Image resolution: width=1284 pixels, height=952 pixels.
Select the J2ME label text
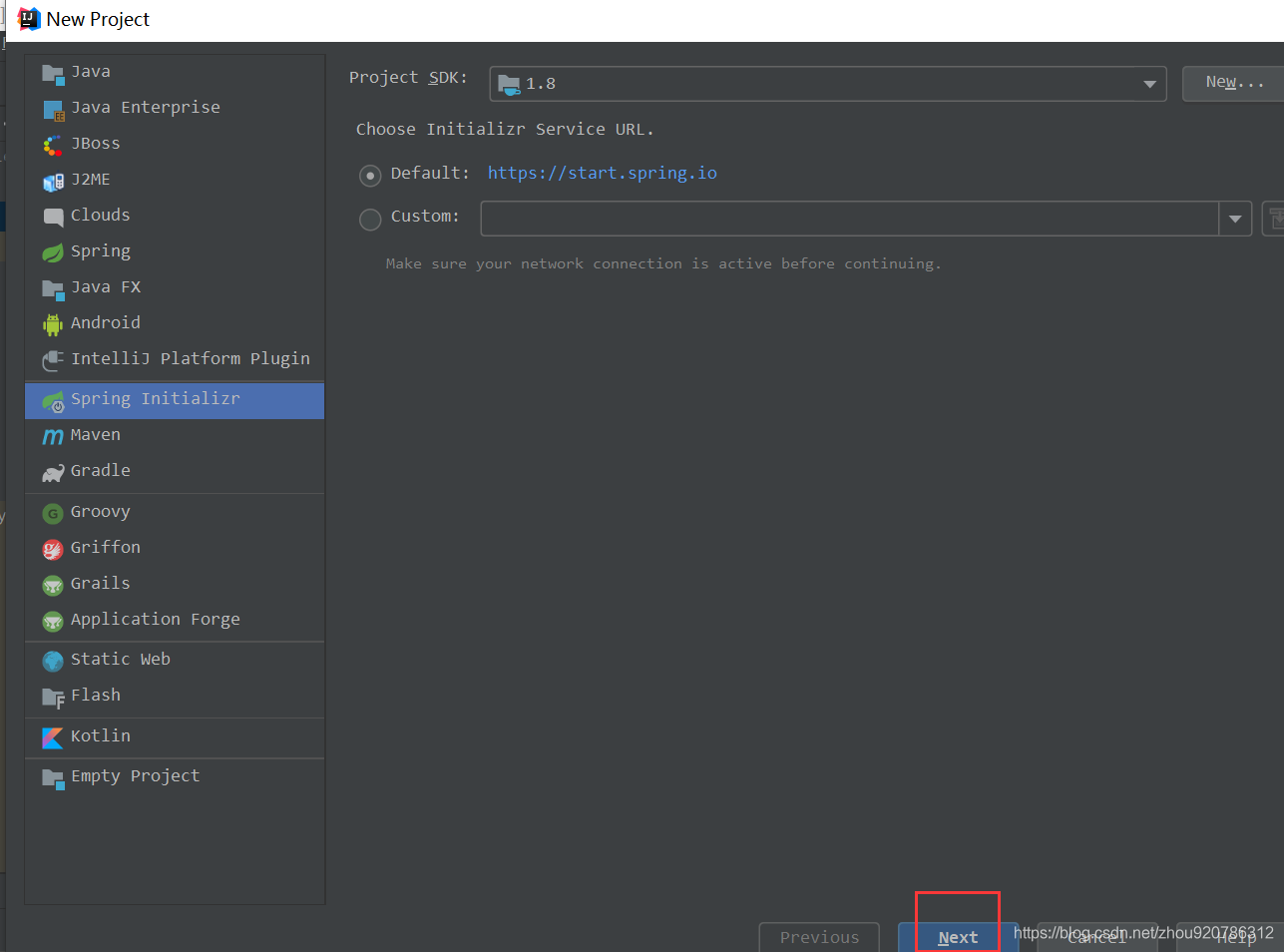coord(91,179)
